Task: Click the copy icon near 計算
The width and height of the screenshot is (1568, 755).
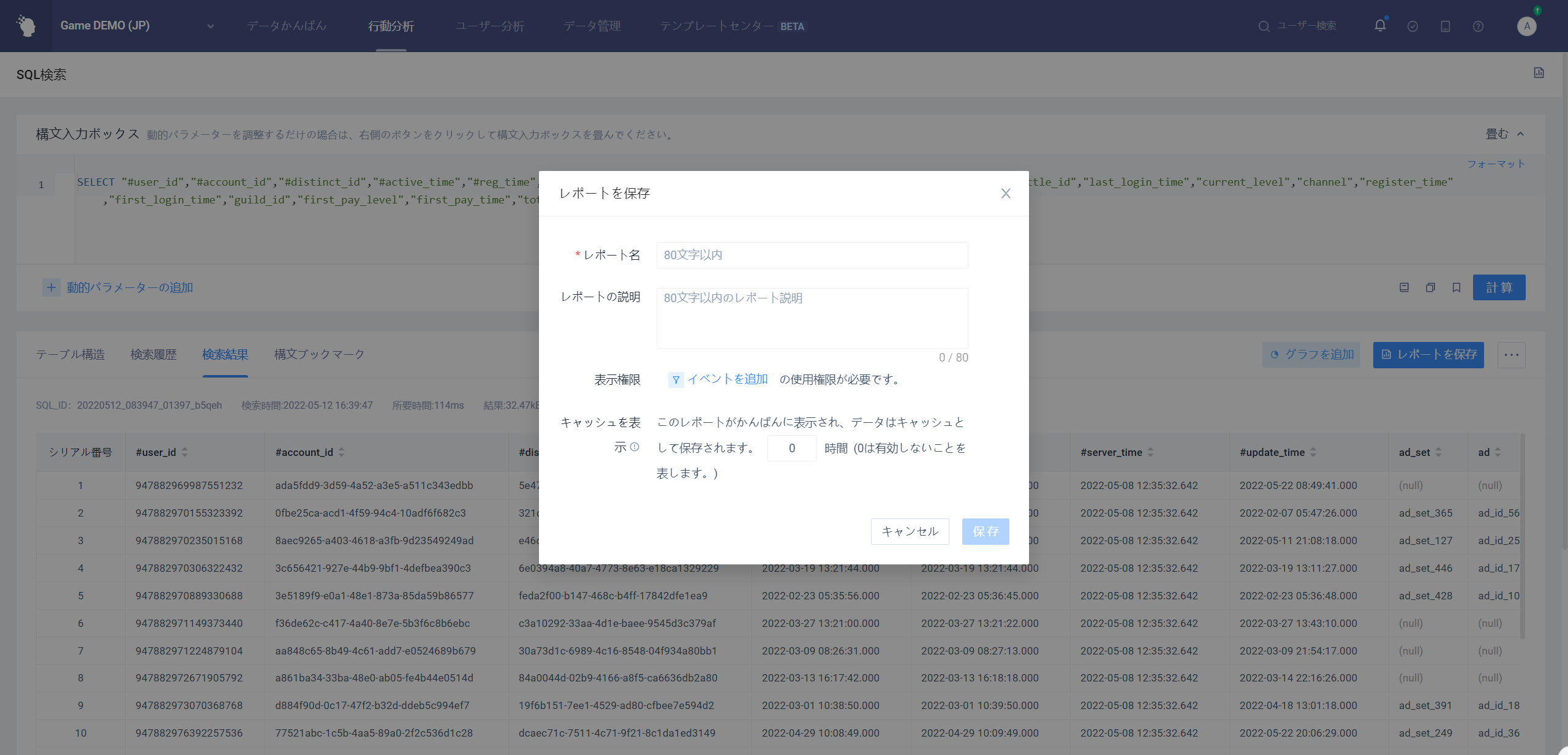Action: point(1430,287)
